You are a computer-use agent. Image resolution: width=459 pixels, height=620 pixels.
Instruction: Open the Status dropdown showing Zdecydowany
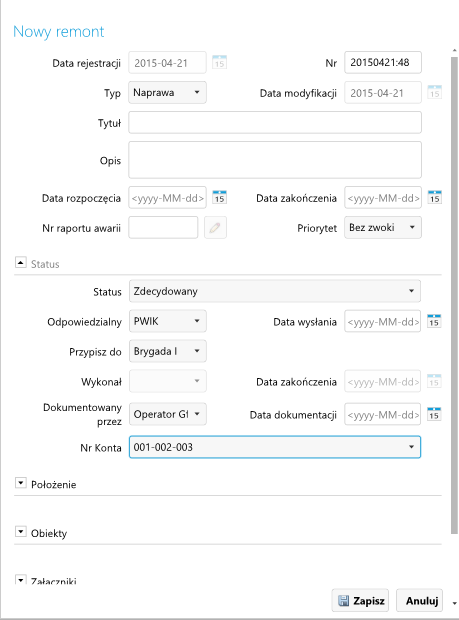(275, 291)
